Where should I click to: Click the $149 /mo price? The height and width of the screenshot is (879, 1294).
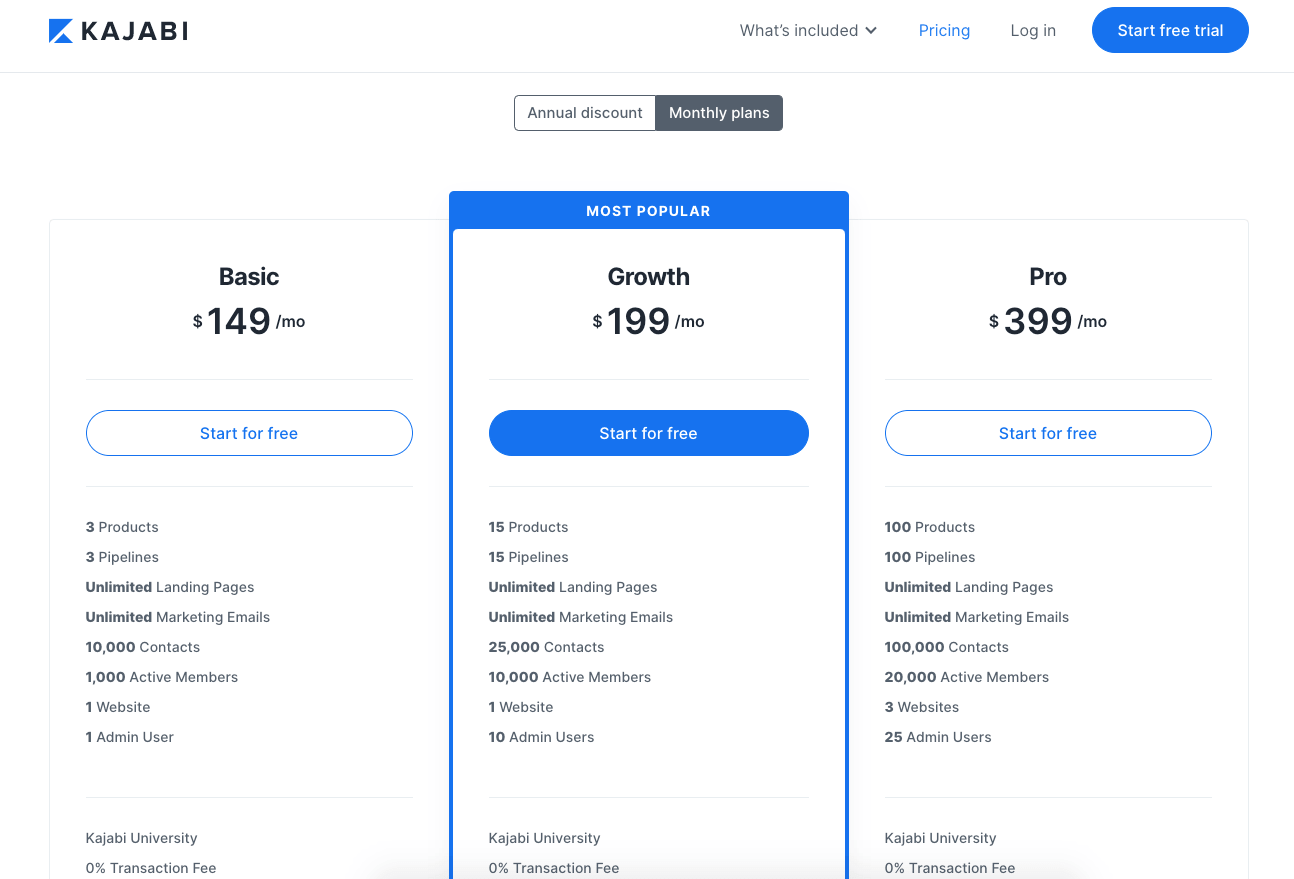pyautogui.click(x=249, y=321)
